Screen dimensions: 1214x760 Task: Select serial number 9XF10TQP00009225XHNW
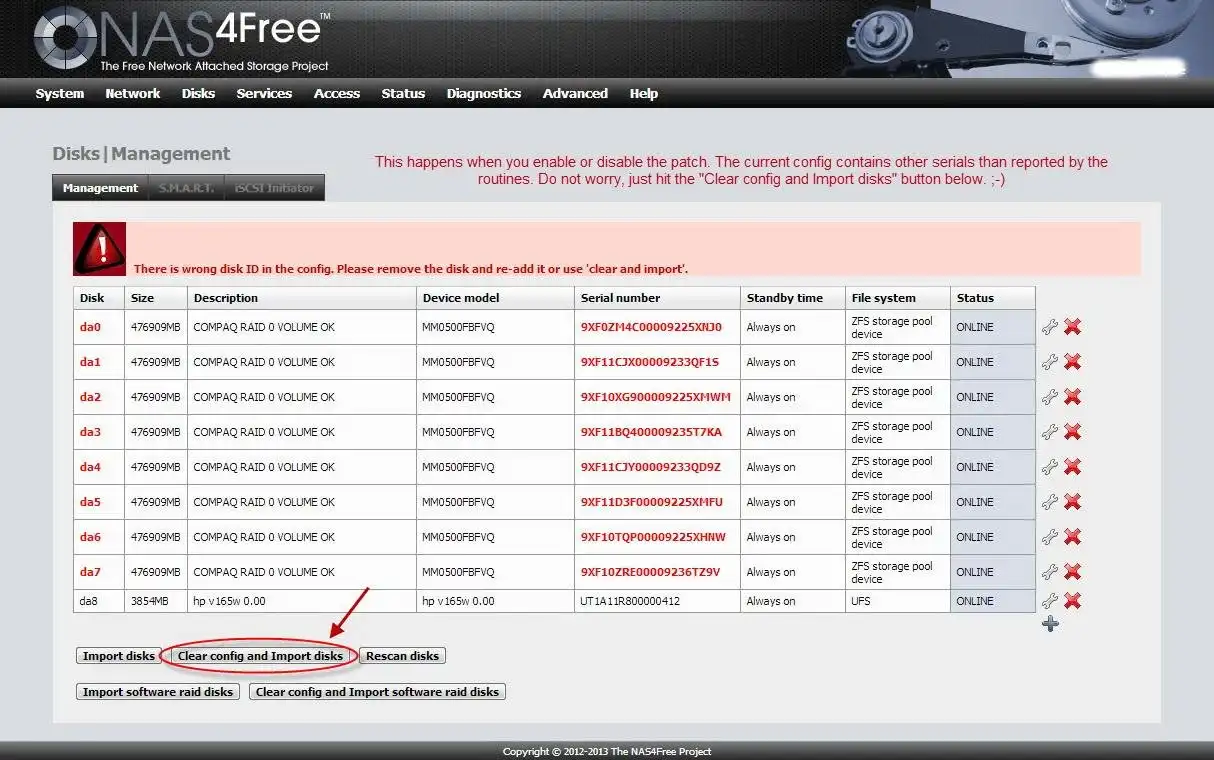coord(653,537)
